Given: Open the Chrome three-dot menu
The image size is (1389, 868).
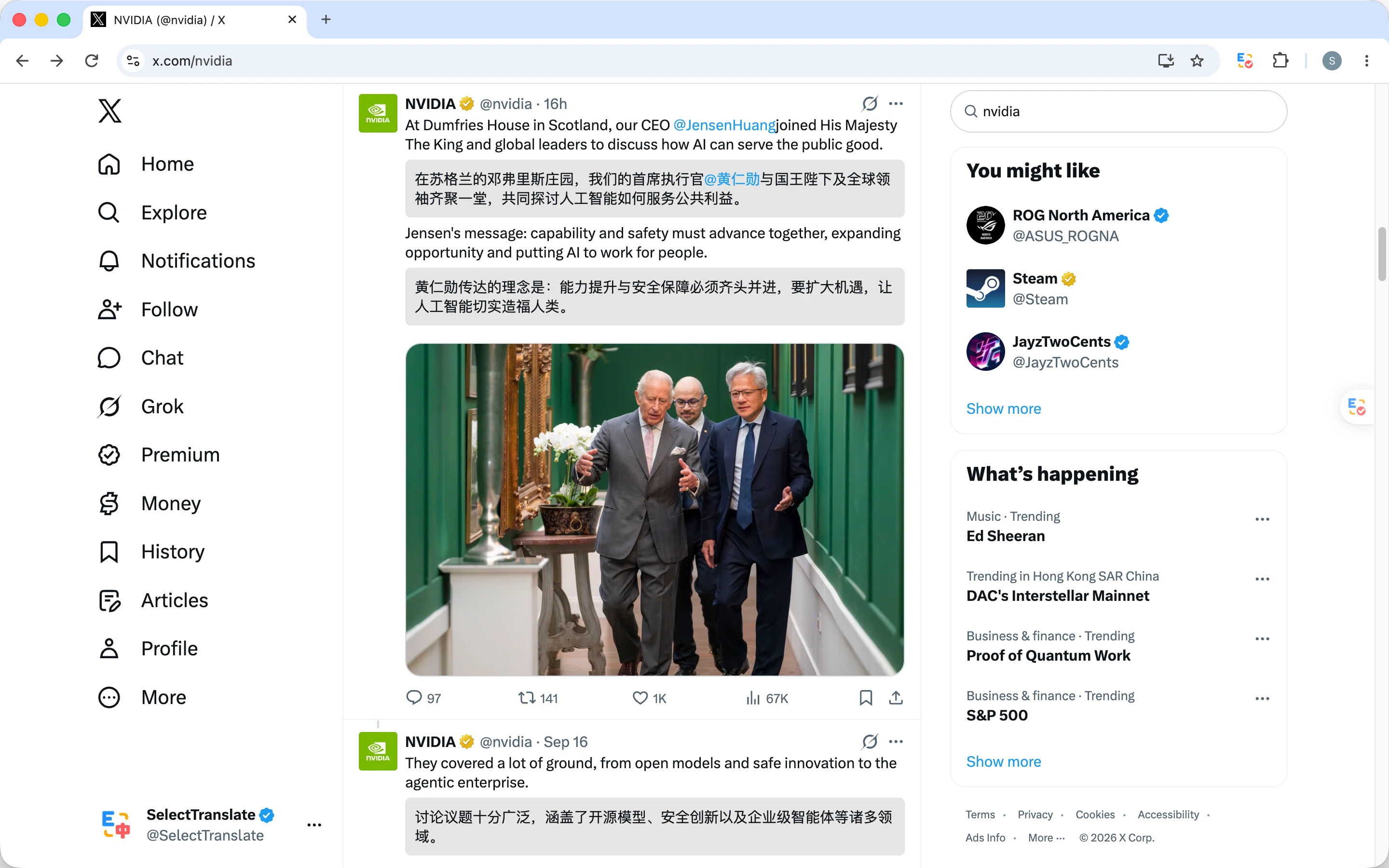Looking at the screenshot, I should pyautogui.click(x=1367, y=61).
